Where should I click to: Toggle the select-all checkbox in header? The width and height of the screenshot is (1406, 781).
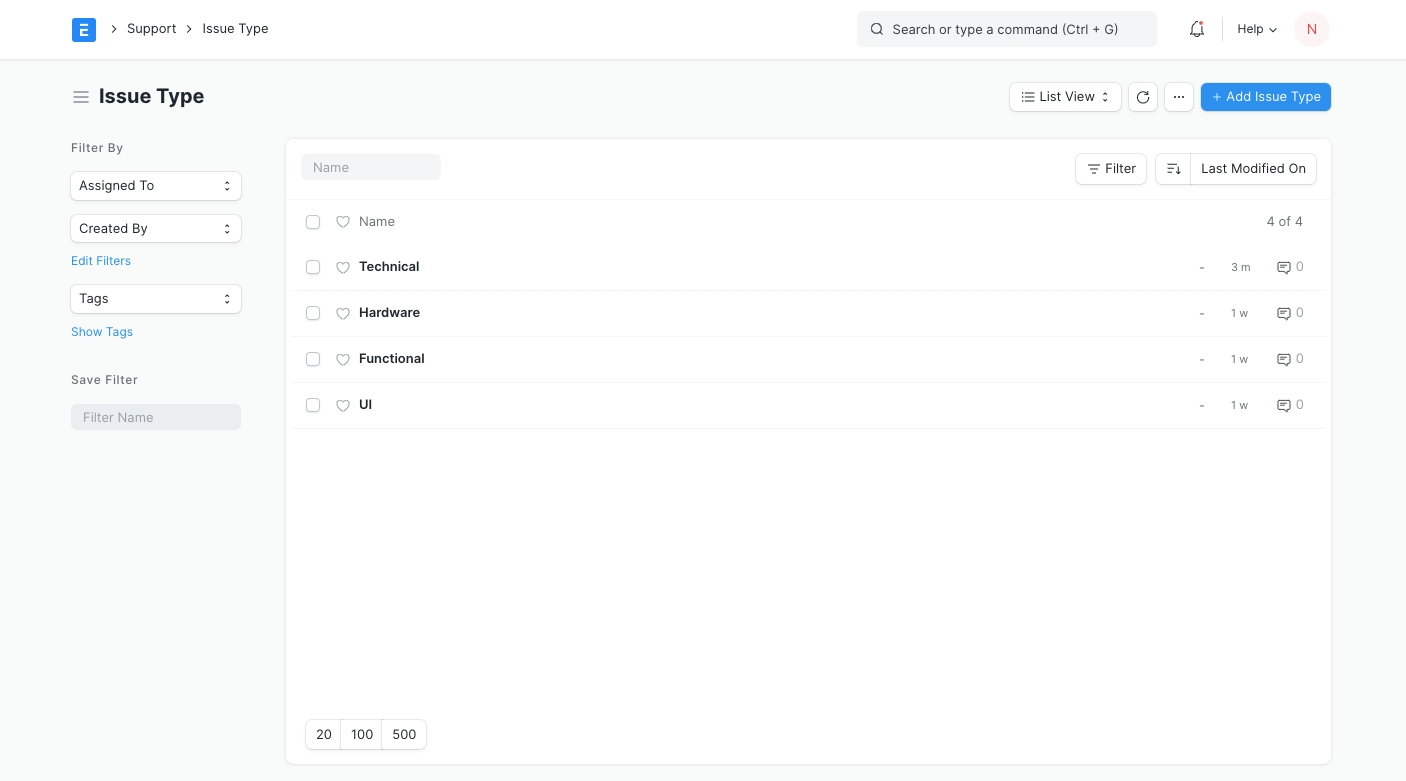[313, 222]
